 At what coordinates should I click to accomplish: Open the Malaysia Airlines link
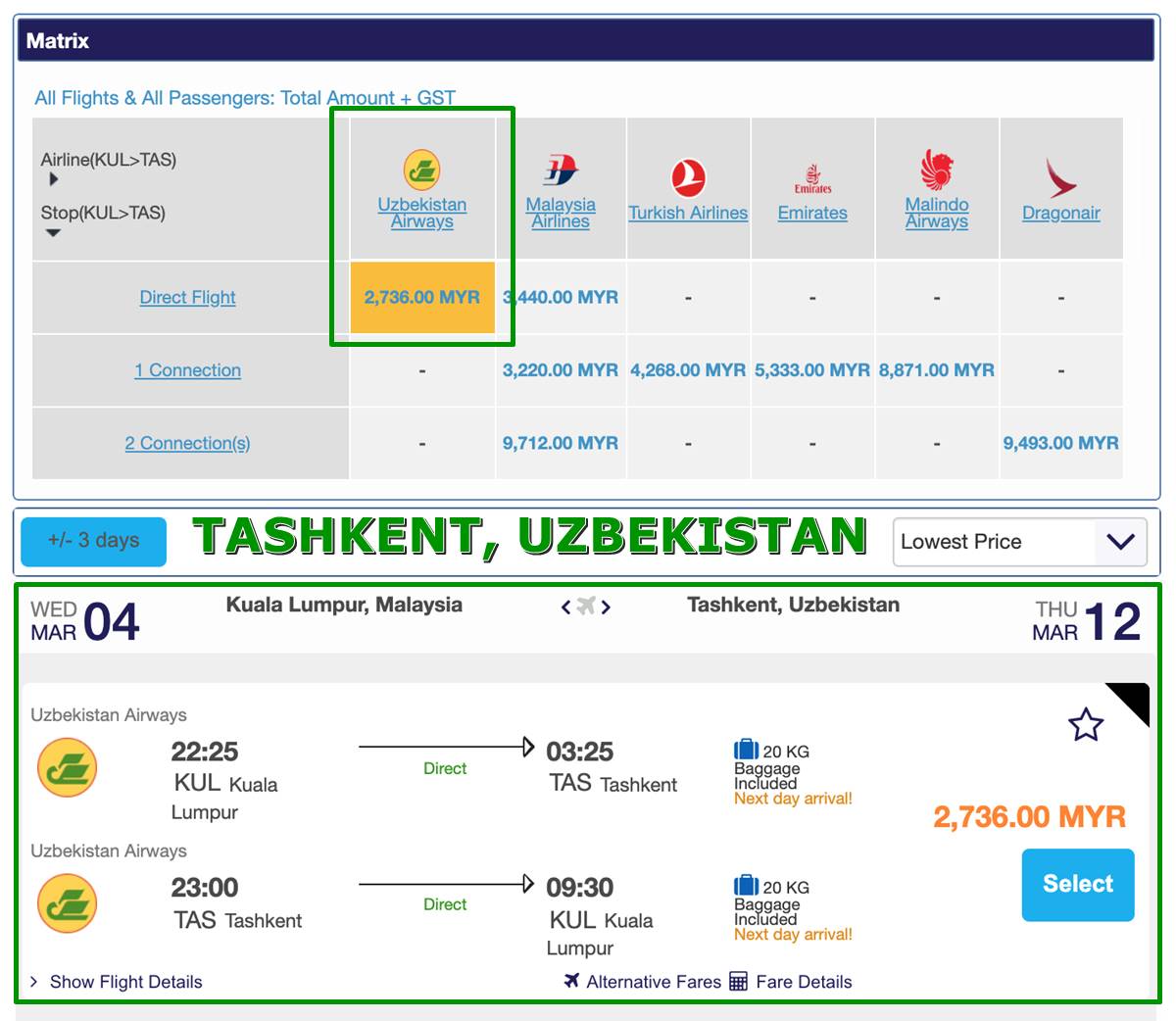pos(561,213)
